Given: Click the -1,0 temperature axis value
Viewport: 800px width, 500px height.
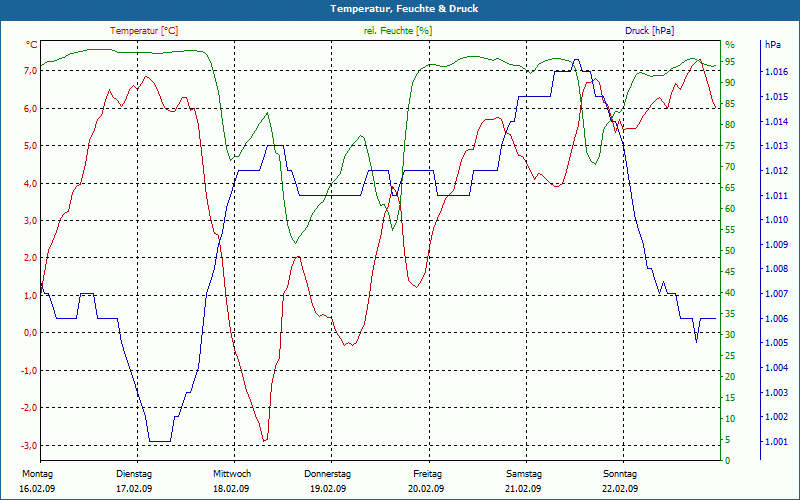Looking at the screenshot, I should (29, 370).
